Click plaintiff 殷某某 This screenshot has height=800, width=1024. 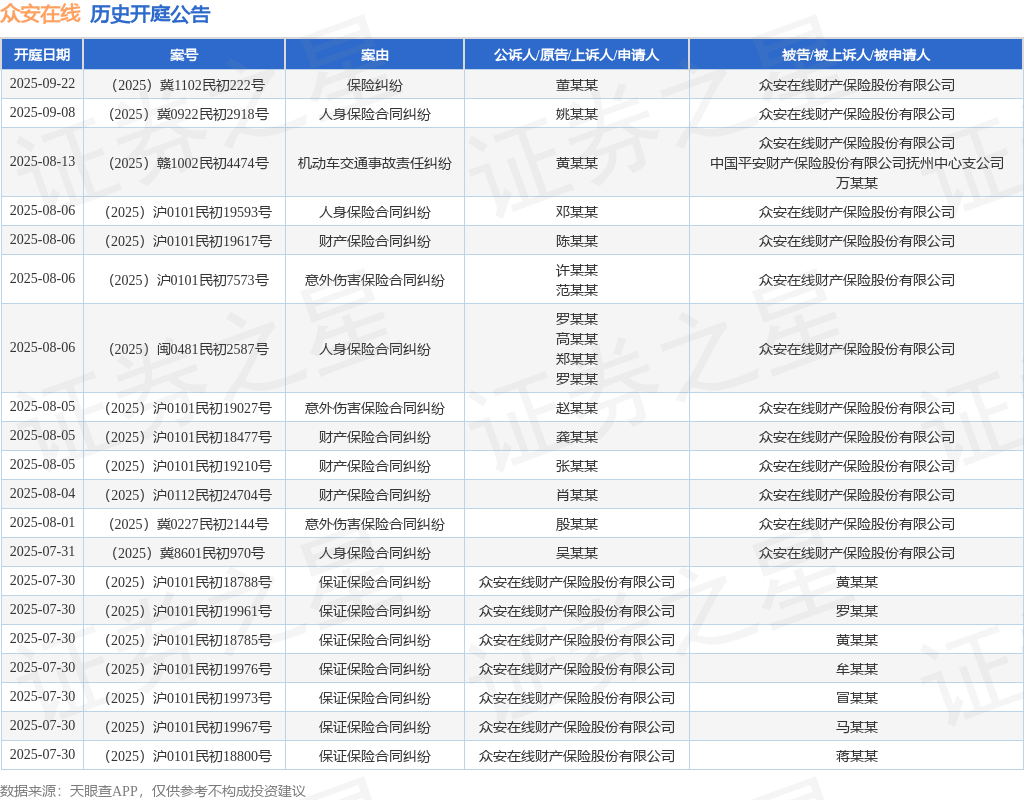(x=577, y=524)
